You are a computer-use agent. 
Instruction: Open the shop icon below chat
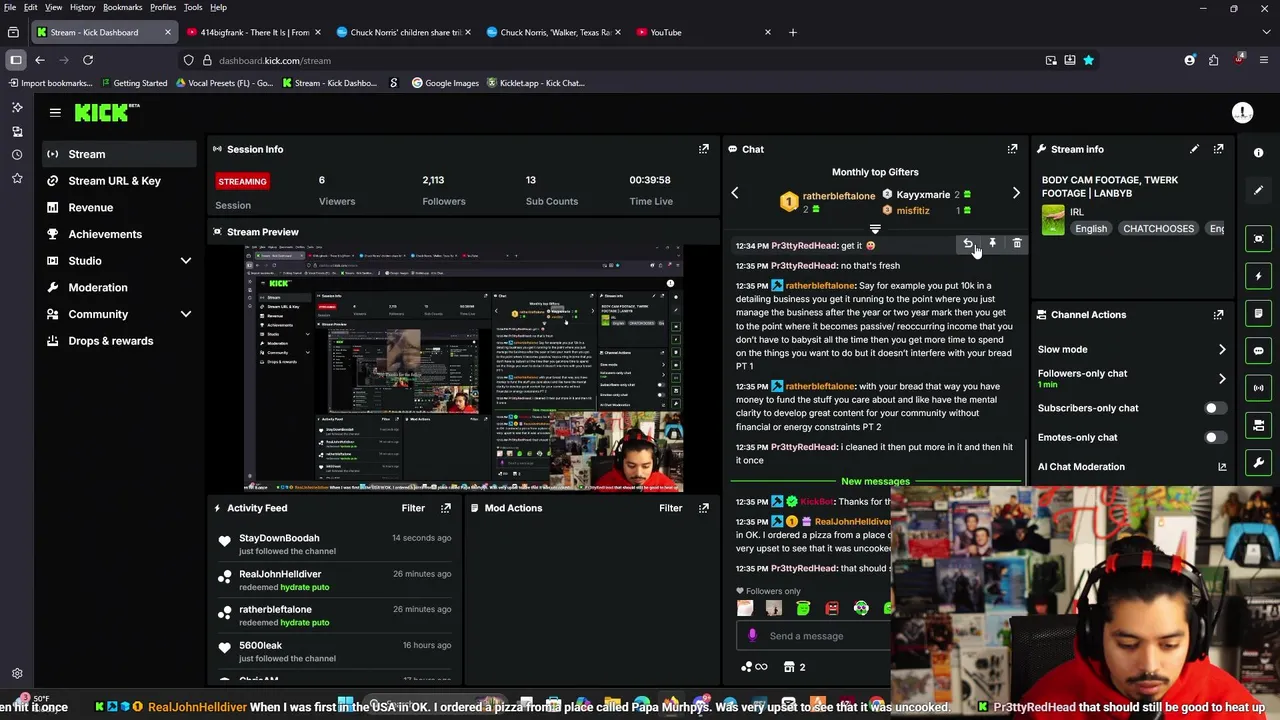tap(795, 667)
